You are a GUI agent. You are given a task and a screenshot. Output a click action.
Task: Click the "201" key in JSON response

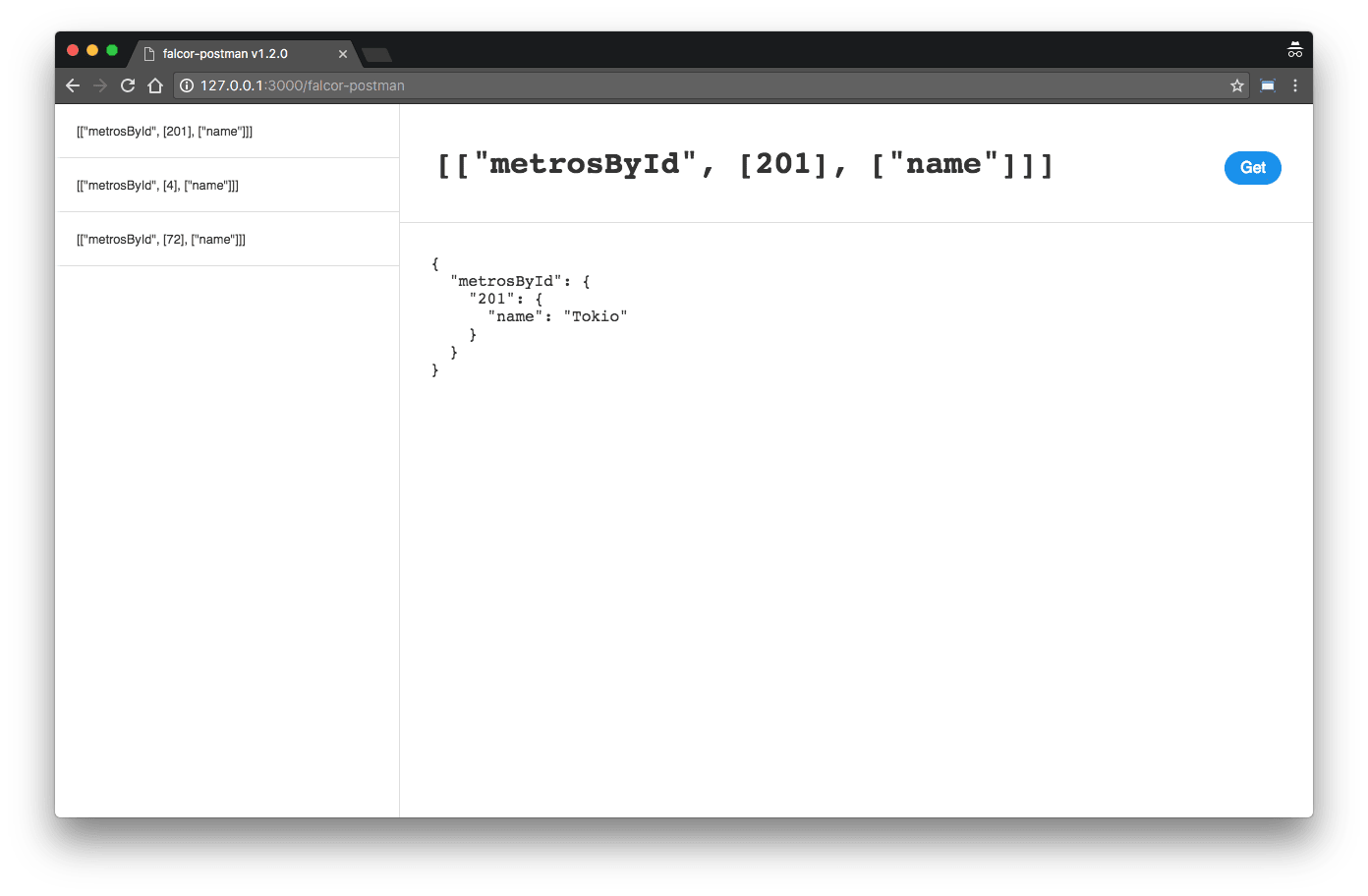pos(492,299)
